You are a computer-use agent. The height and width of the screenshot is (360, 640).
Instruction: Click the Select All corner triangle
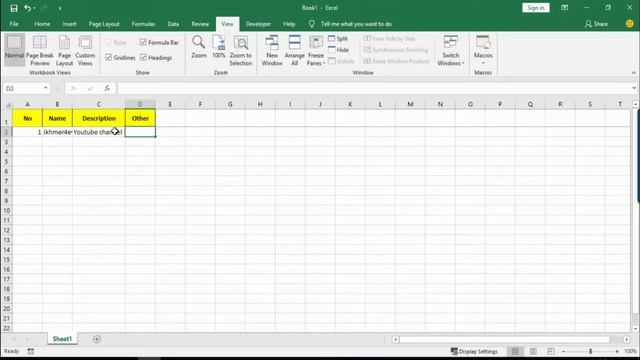pos(8,105)
